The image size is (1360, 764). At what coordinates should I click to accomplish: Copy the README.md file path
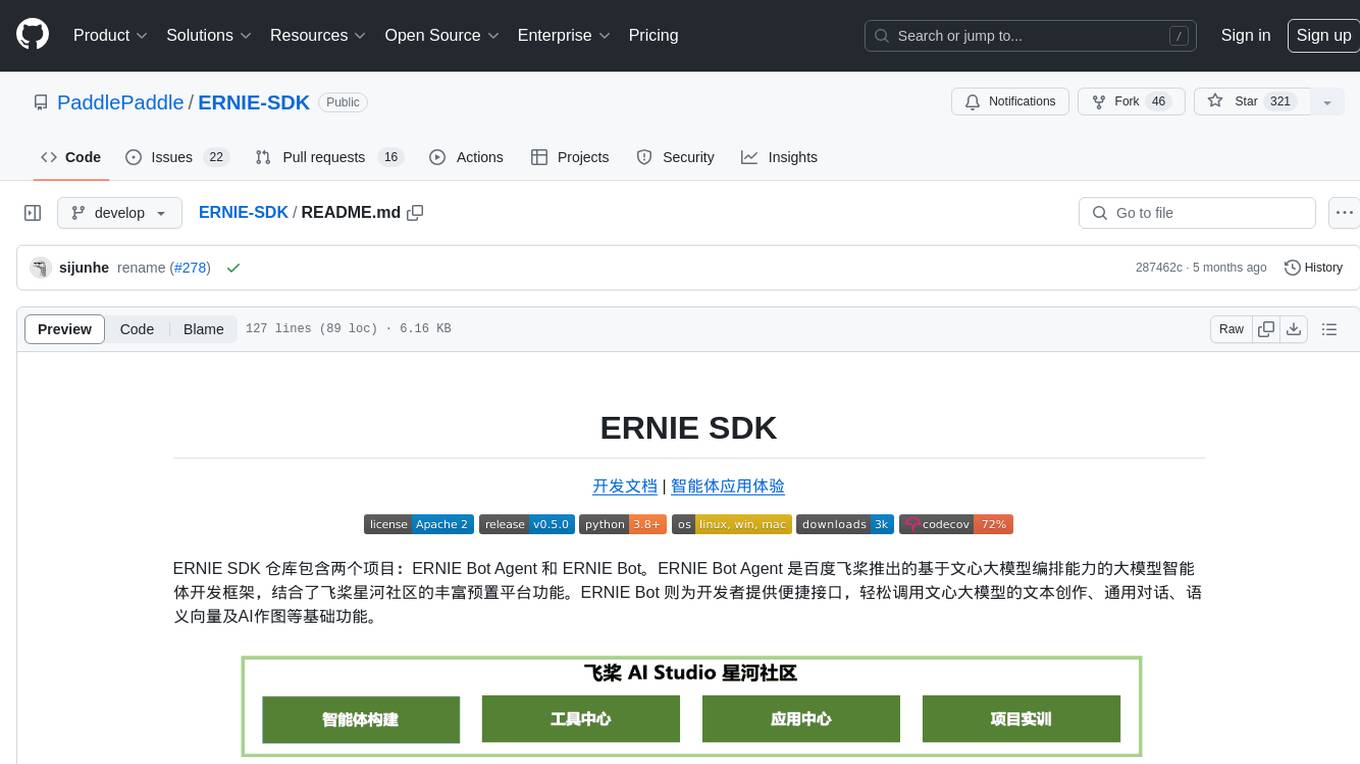pyautogui.click(x=415, y=213)
